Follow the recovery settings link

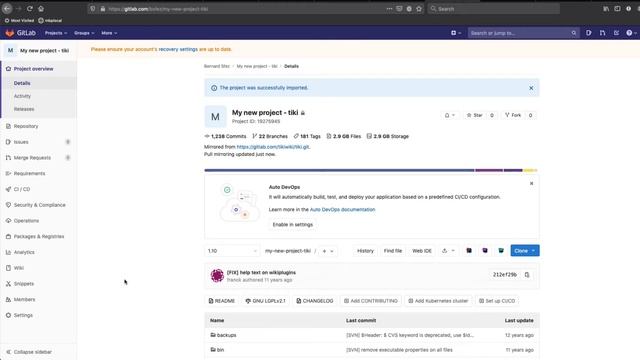[178, 49]
